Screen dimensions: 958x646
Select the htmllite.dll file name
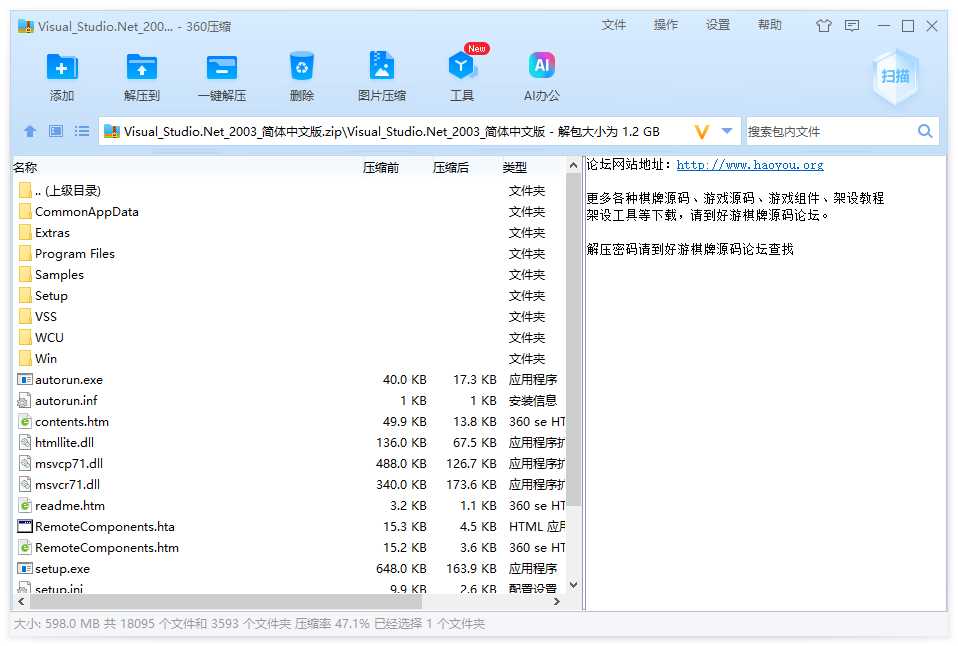(x=64, y=442)
